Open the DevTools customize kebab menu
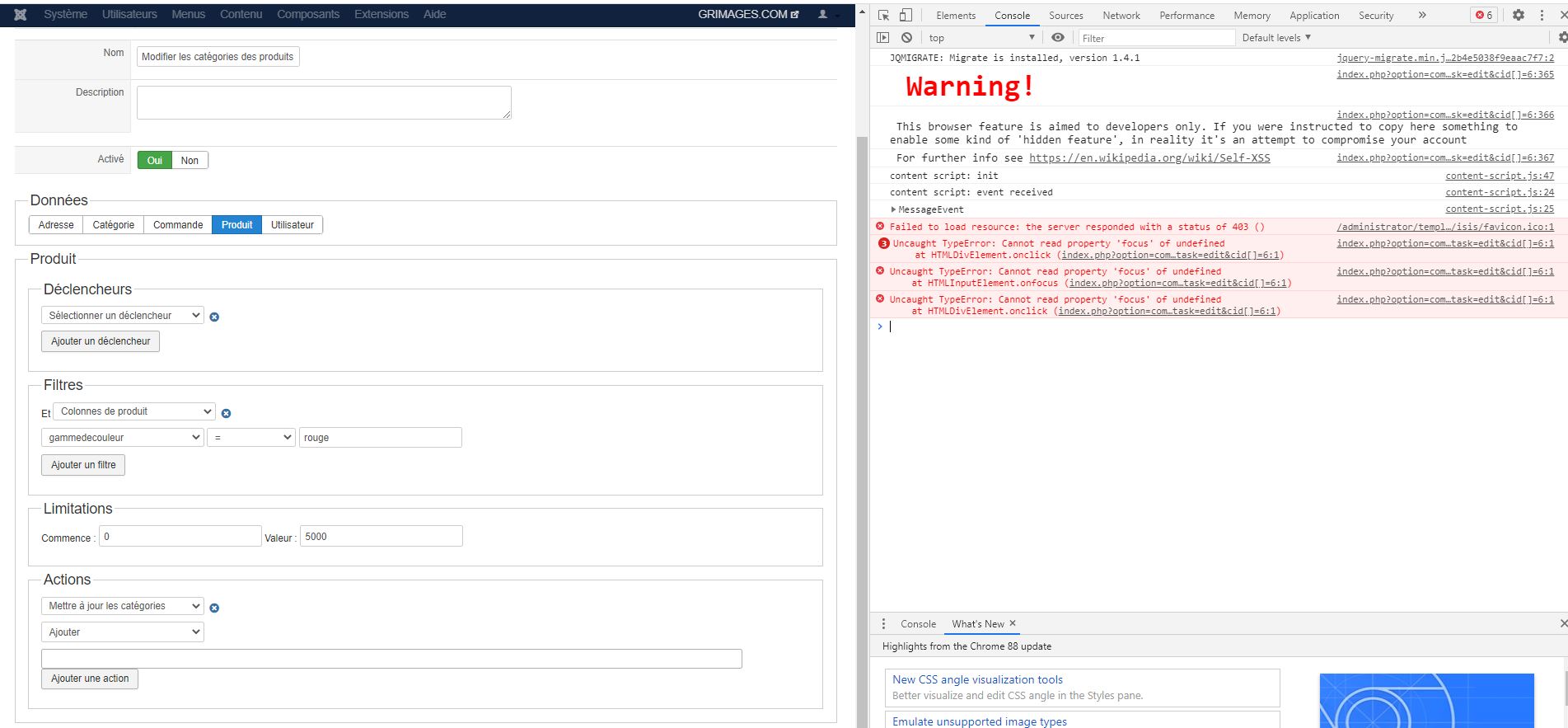The width and height of the screenshot is (1568, 728). [x=1542, y=15]
